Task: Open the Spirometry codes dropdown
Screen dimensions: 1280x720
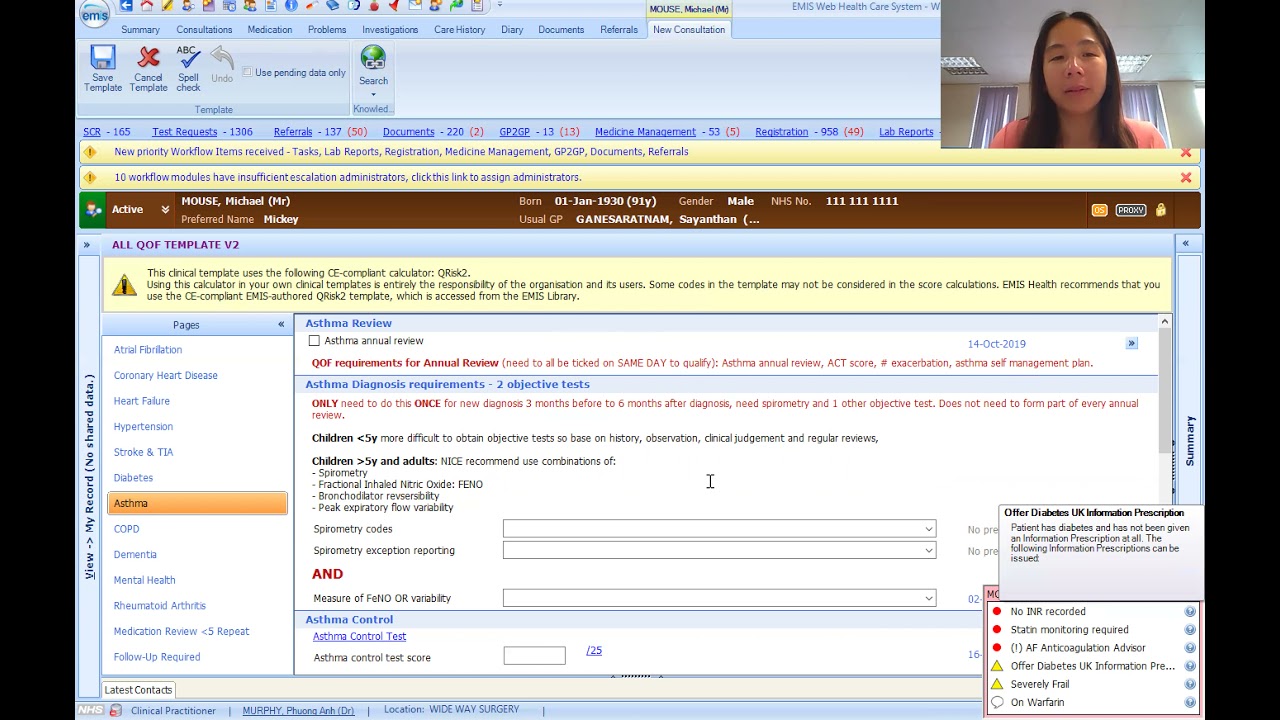Action: click(929, 529)
